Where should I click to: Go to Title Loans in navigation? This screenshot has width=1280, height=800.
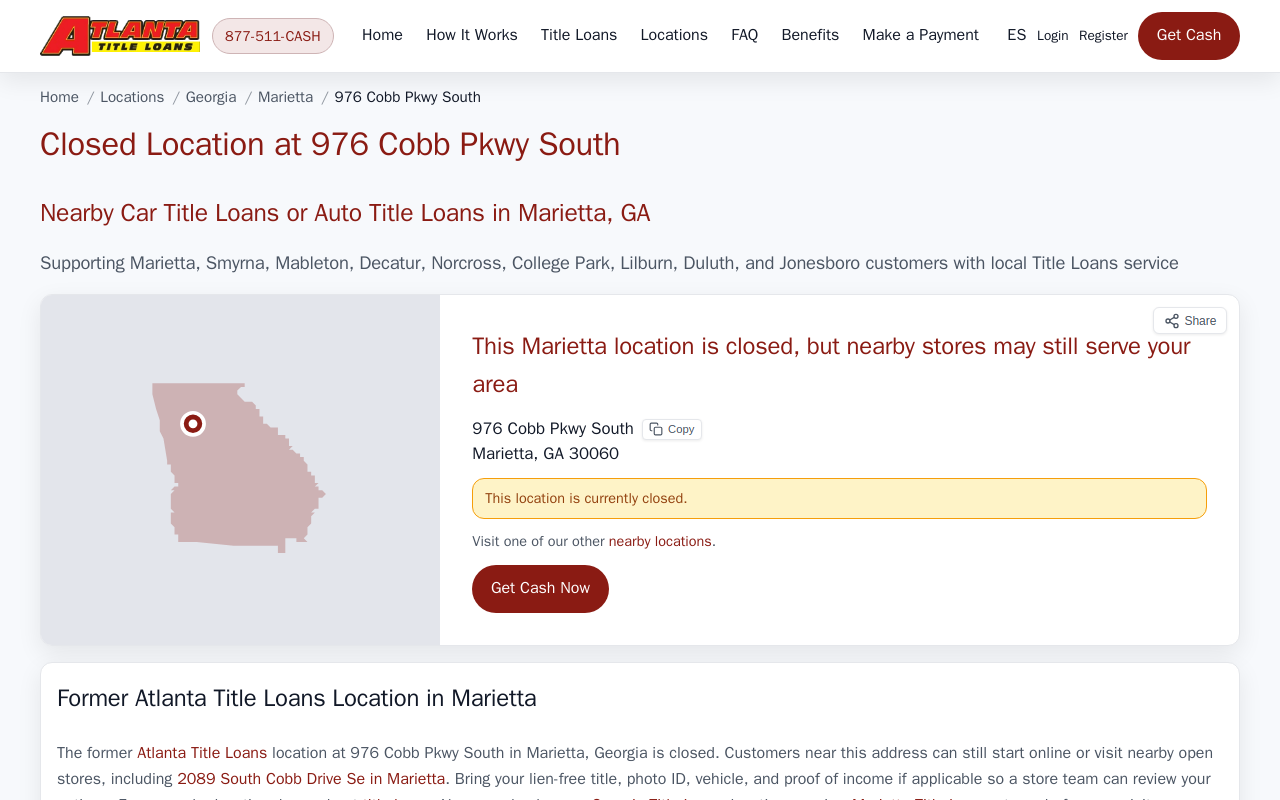[x=579, y=35]
